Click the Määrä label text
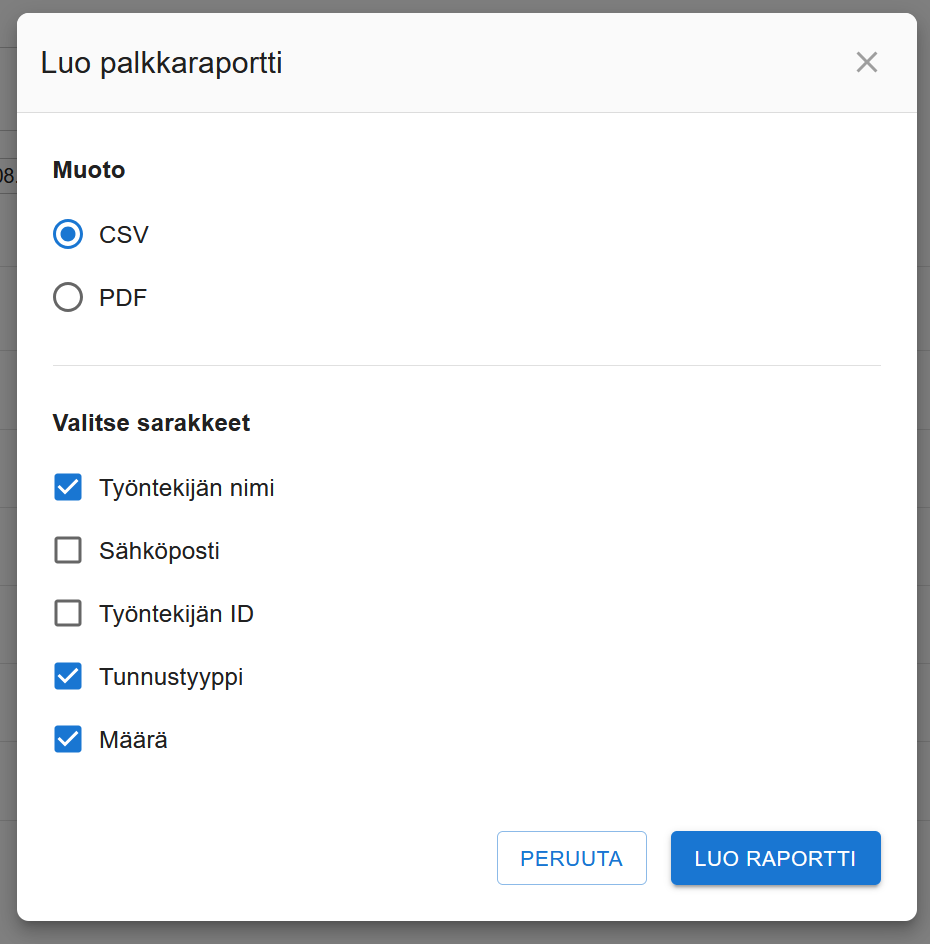The height and width of the screenshot is (944, 930). coord(135,739)
